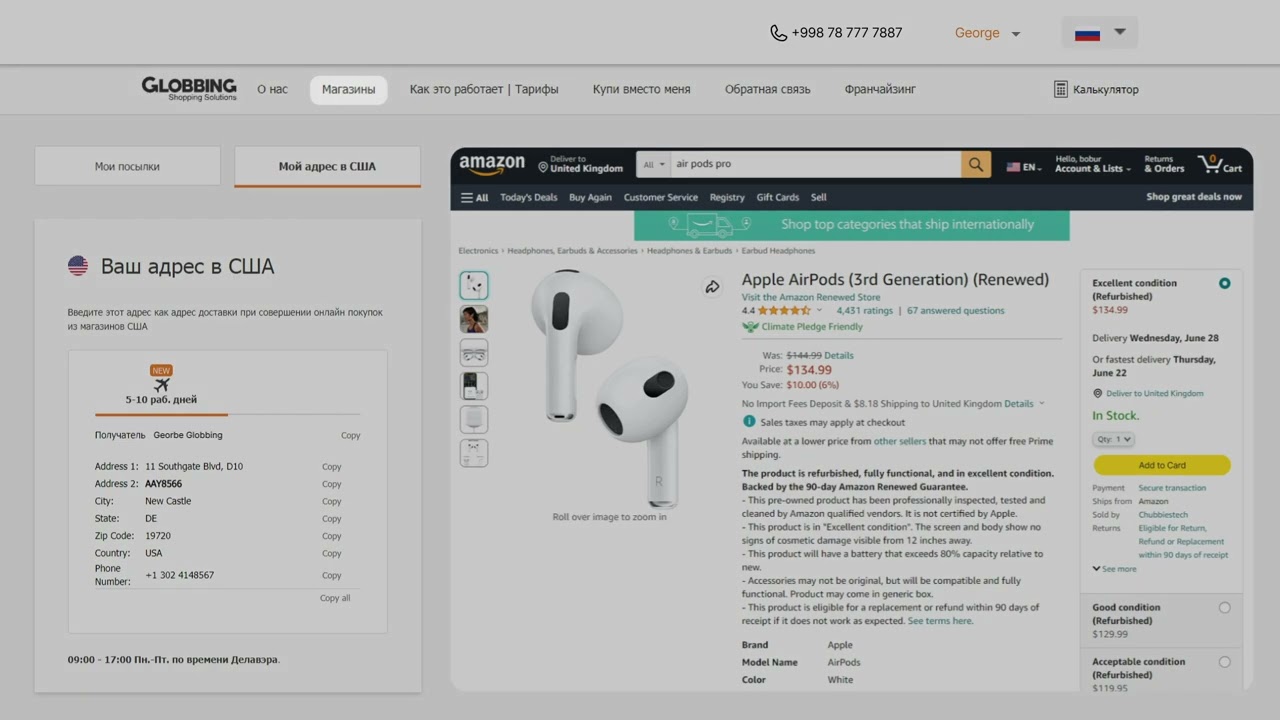Image resolution: width=1280 pixels, height=720 pixels.
Task: Open the language flag dropdown
Action: (x=1100, y=33)
